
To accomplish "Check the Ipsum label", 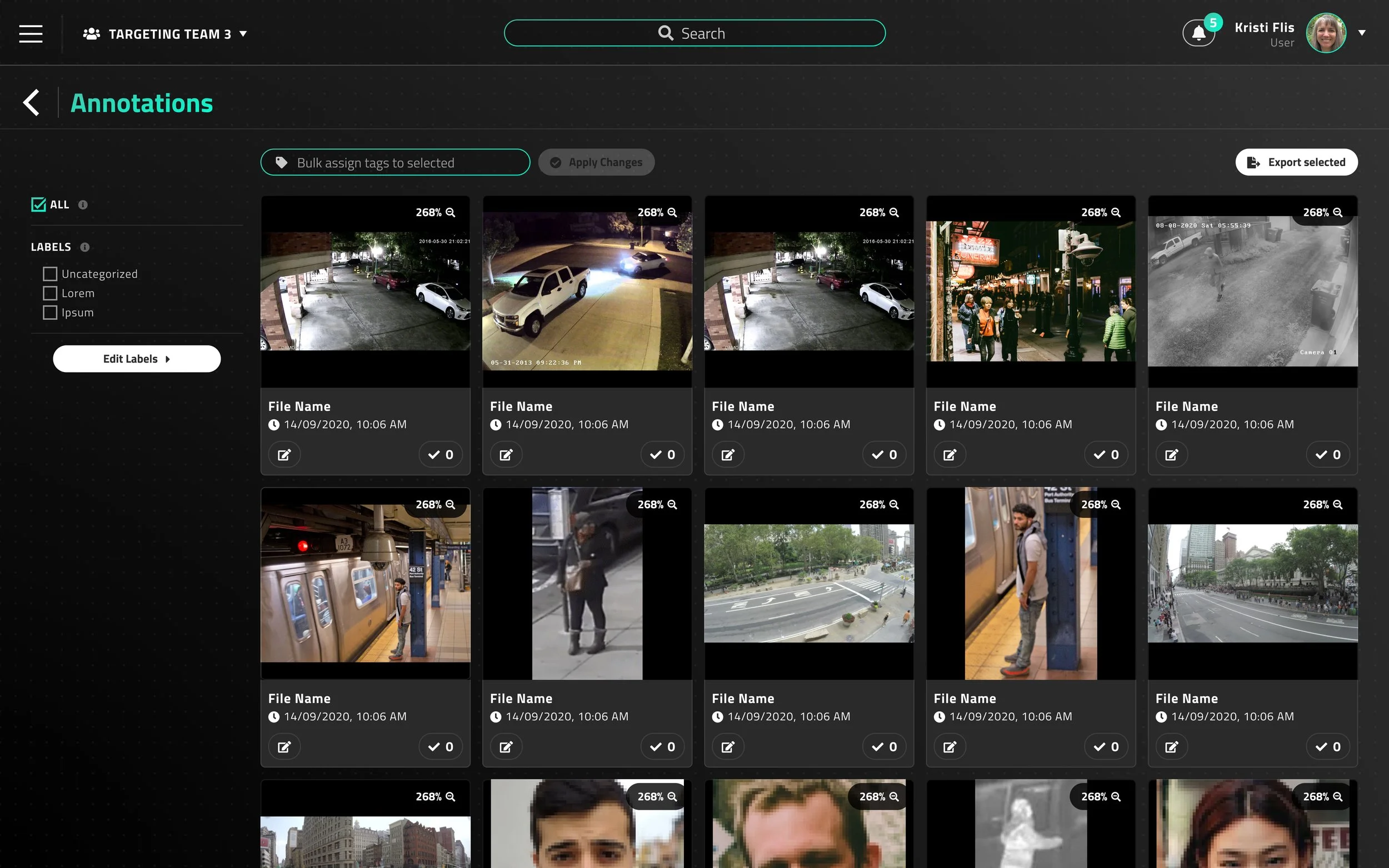I will coord(50,313).
